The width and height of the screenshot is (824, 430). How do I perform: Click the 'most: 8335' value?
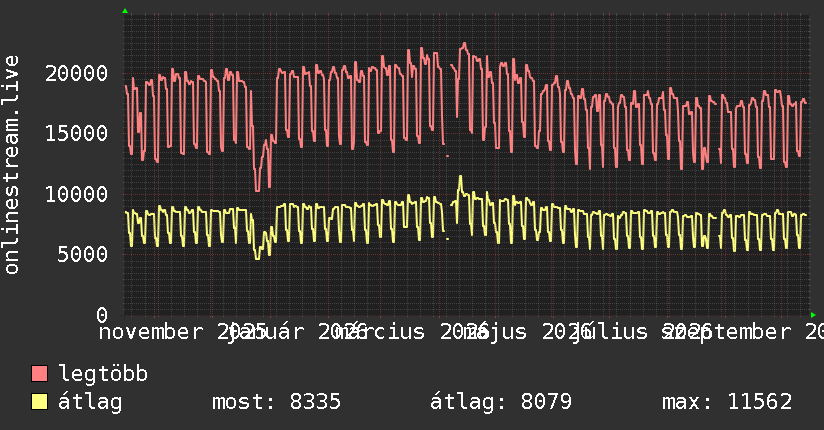(x=276, y=402)
